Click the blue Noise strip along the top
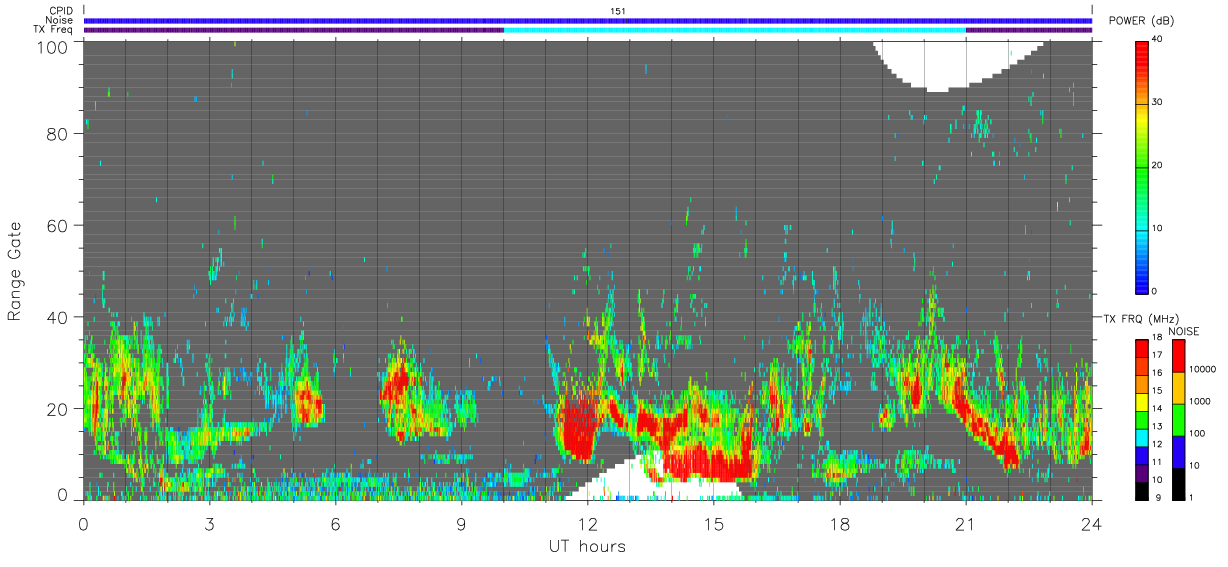 point(588,20)
